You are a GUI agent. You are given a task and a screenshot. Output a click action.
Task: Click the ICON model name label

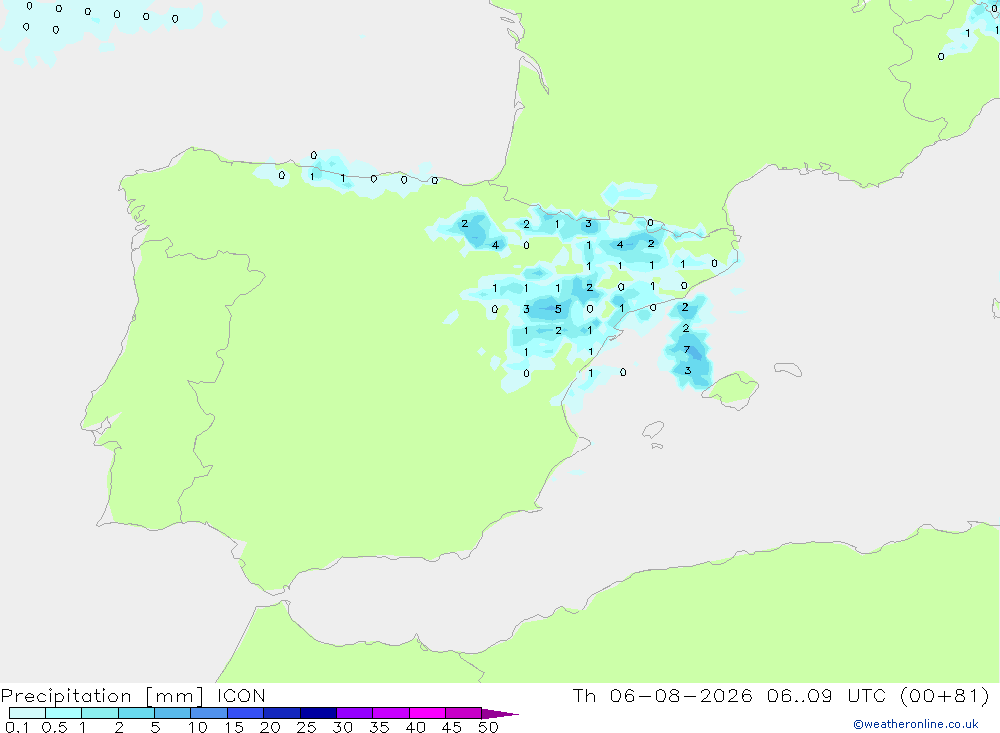click(241, 696)
